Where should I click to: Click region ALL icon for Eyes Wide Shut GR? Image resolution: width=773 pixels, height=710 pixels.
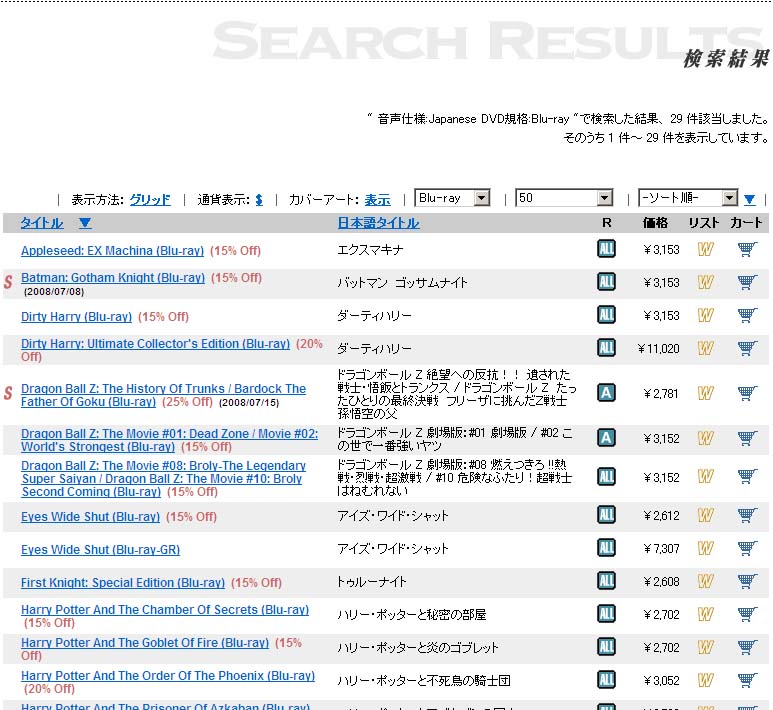(606, 548)
